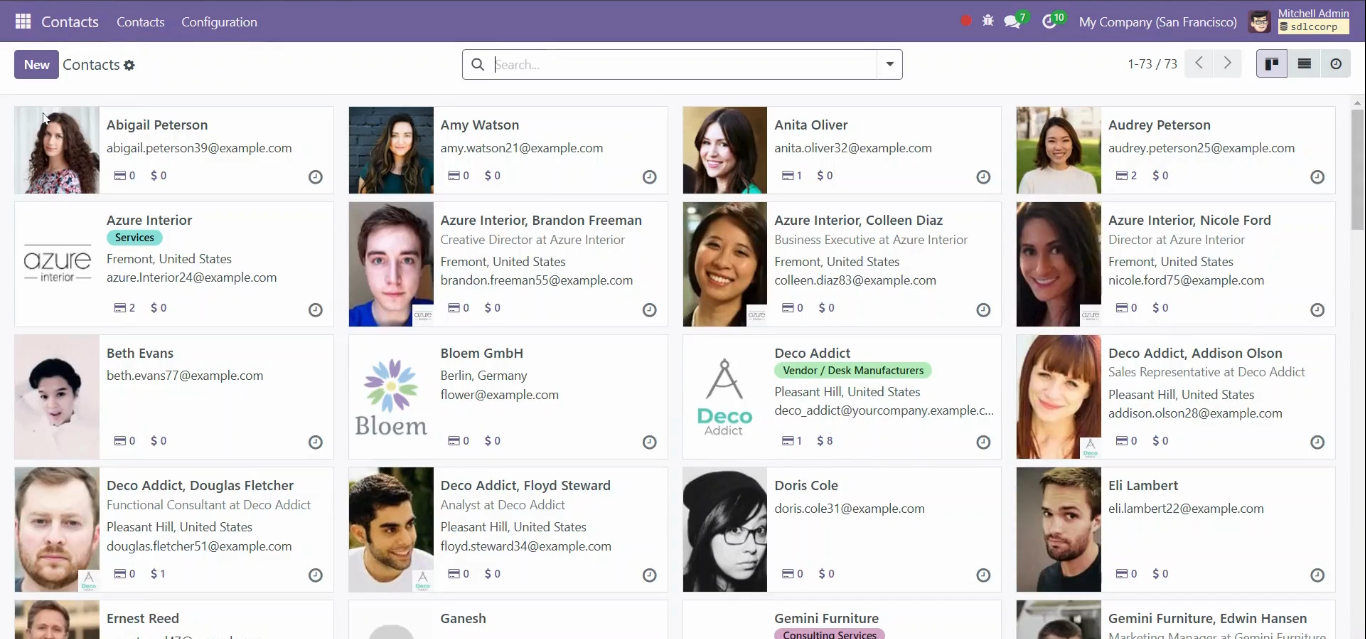Click email flower@example.com

(500, 395)
